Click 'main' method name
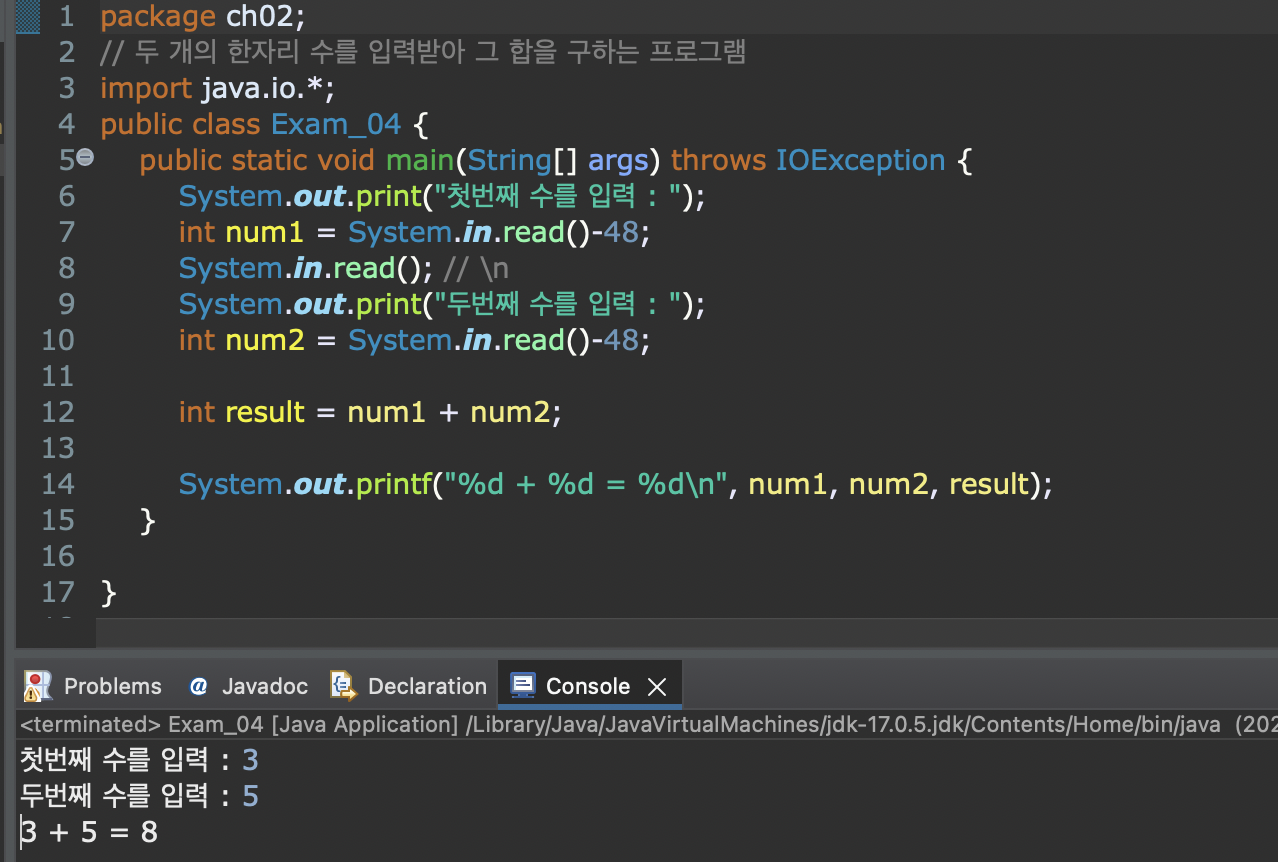 point(420,160)
